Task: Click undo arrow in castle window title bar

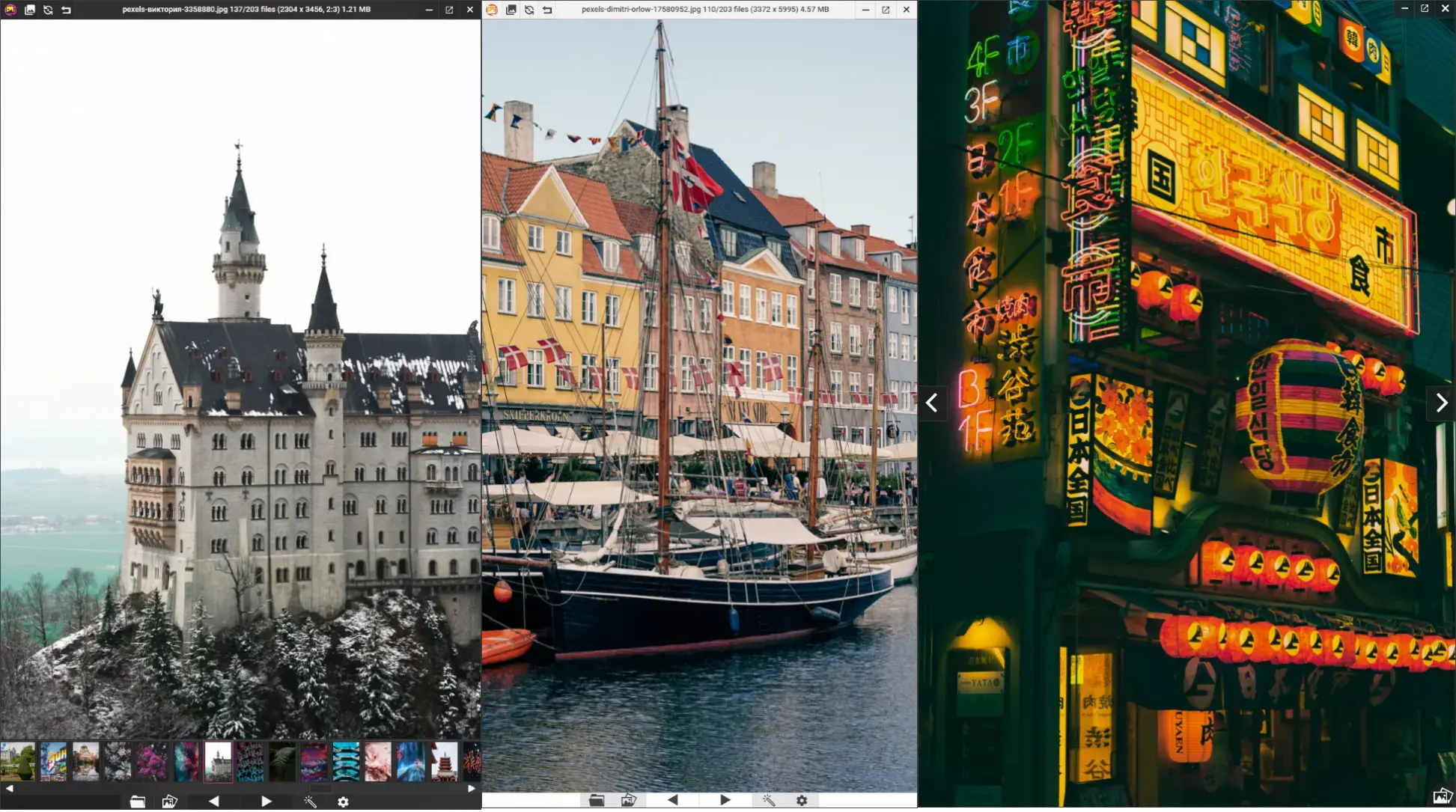Action: pos(66,10)
